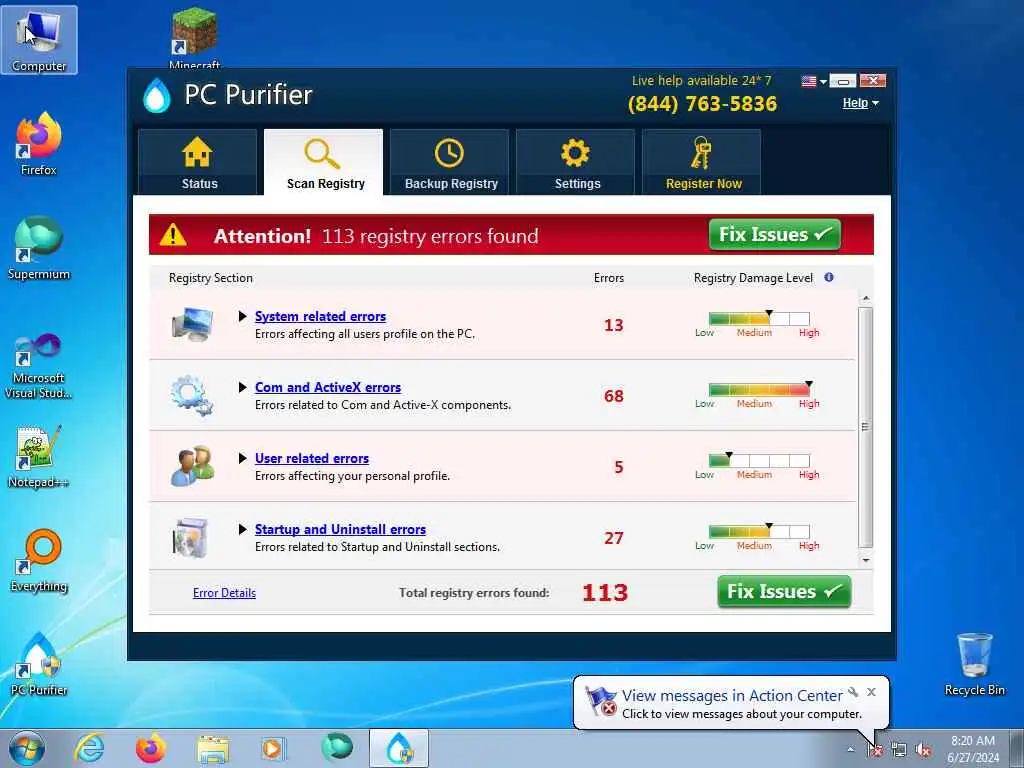Image resolution: width=1024 pixels, height=768 pixels.
Task: Open File Explorer from the taskbar
Action: tap(213, 749)
